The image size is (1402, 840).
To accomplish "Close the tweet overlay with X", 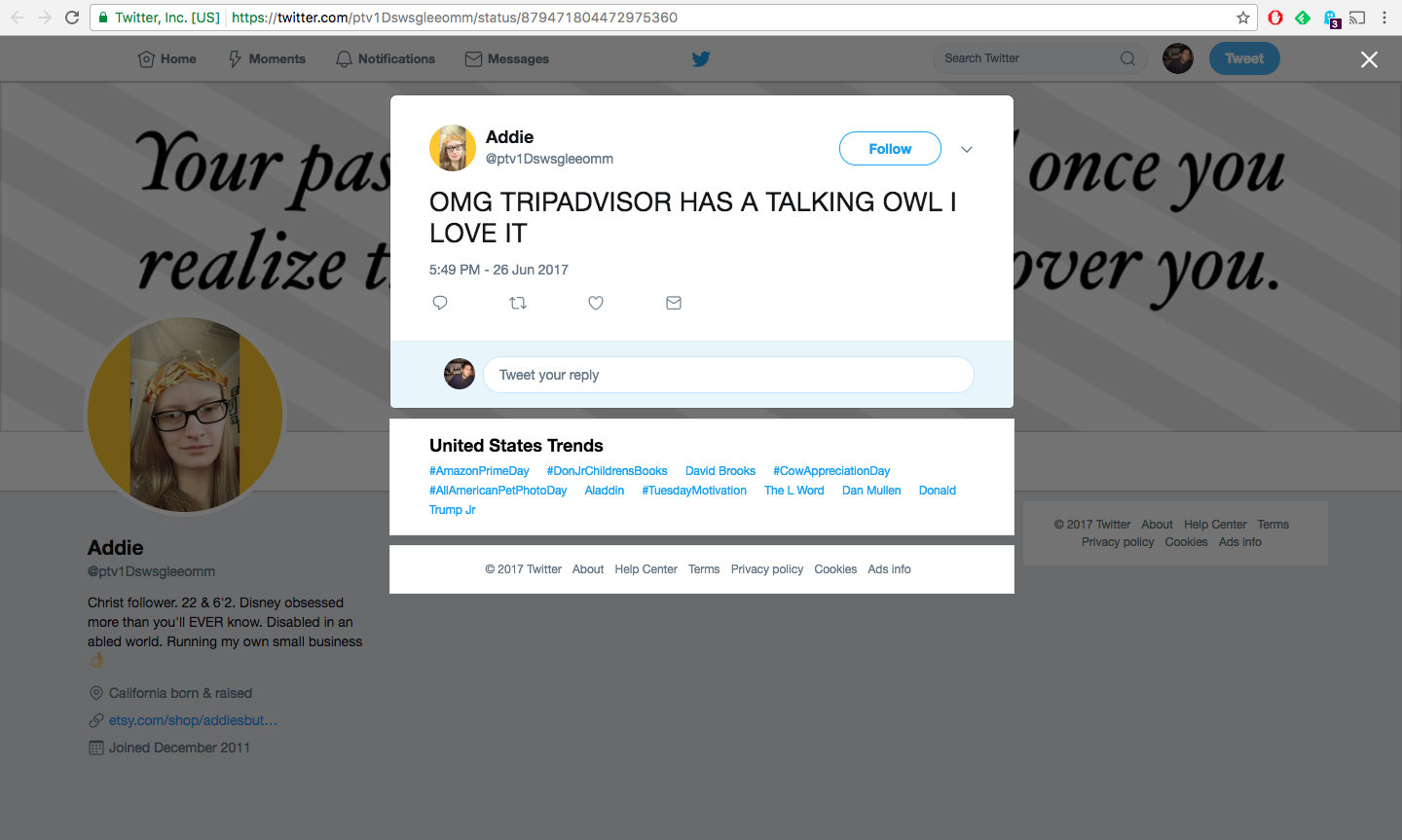I will click(x=1369, y=59).
